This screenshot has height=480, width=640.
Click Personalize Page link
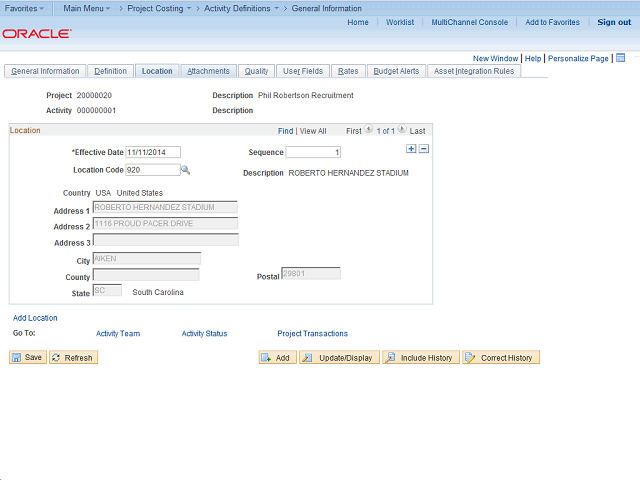tap(578, 58)
